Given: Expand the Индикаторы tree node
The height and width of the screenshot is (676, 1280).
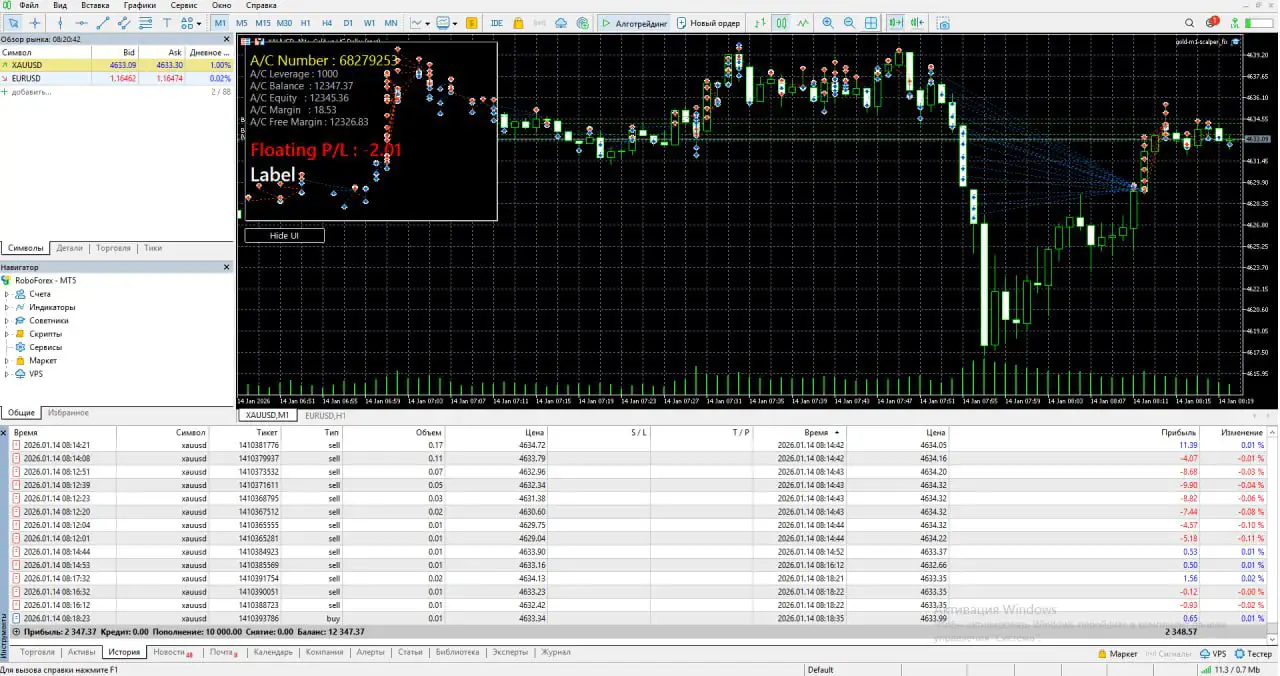Looking at the screenshot, I should 8,307.
